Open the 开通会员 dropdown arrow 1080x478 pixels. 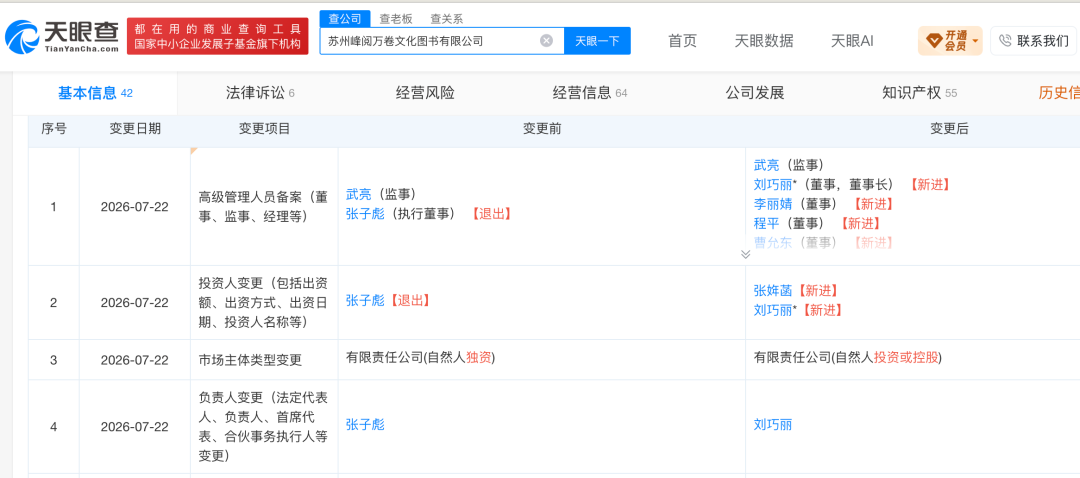click(x=975, y=41)
